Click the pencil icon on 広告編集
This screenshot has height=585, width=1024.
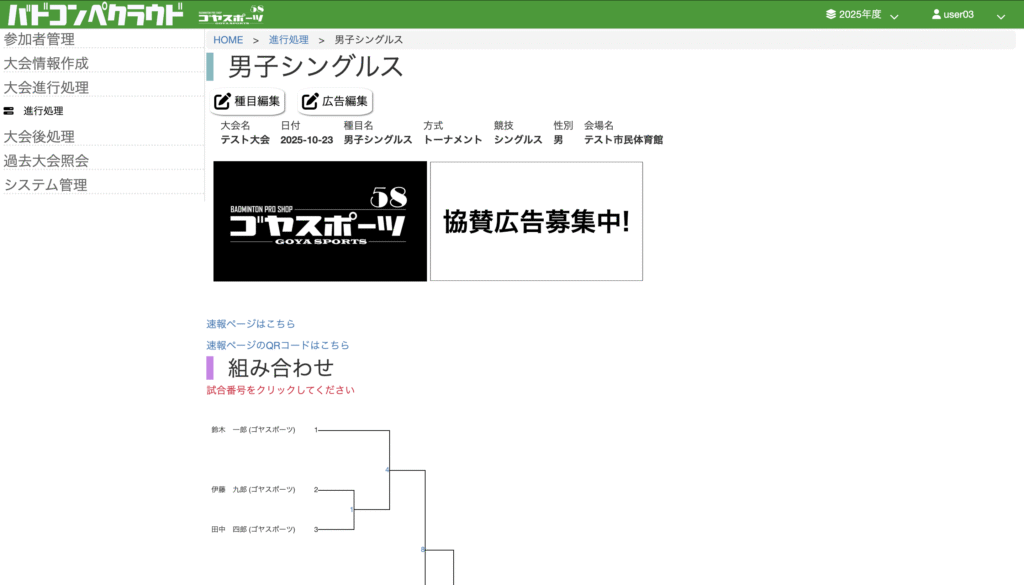310,101
